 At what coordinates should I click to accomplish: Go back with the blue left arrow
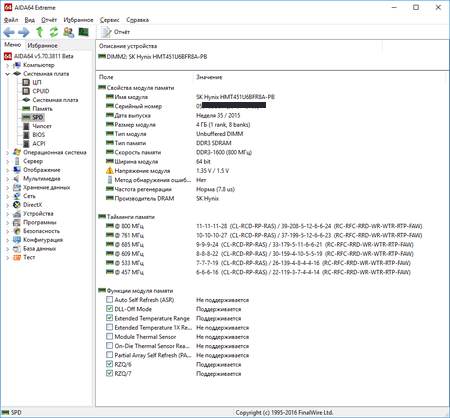click(9, 32)
